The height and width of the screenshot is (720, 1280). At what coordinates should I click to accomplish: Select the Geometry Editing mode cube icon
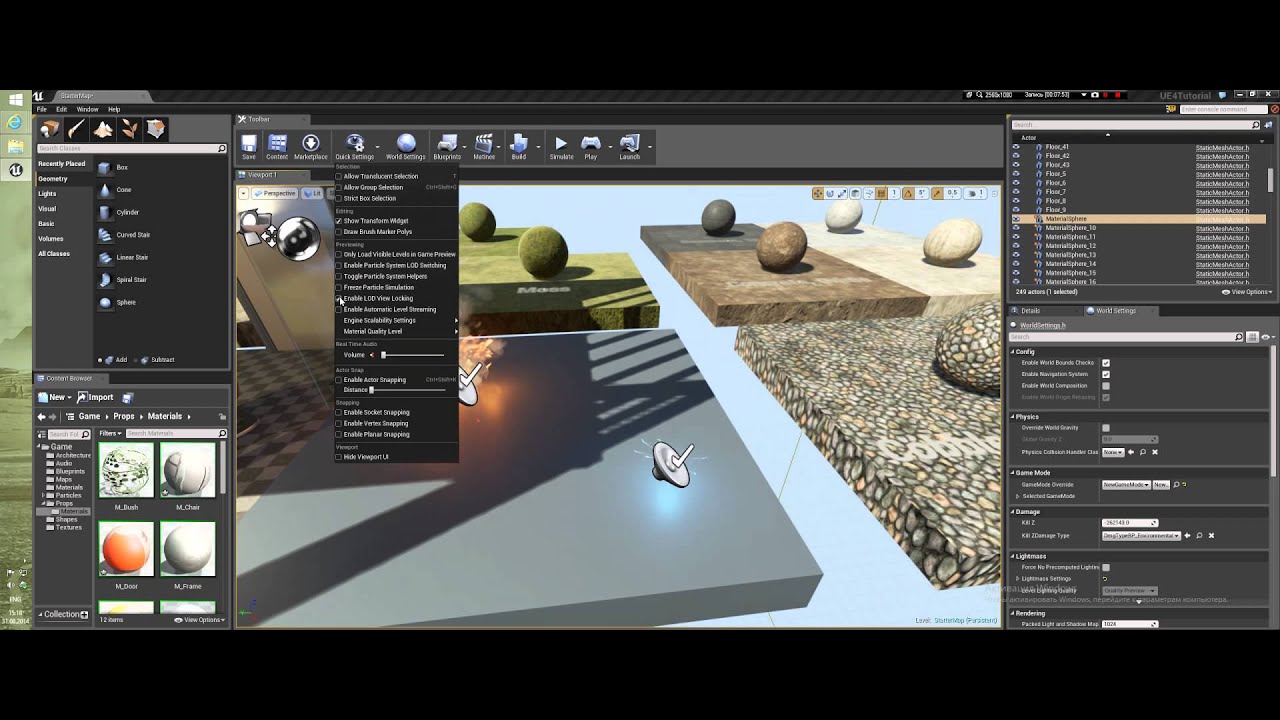tap(156, 129)
